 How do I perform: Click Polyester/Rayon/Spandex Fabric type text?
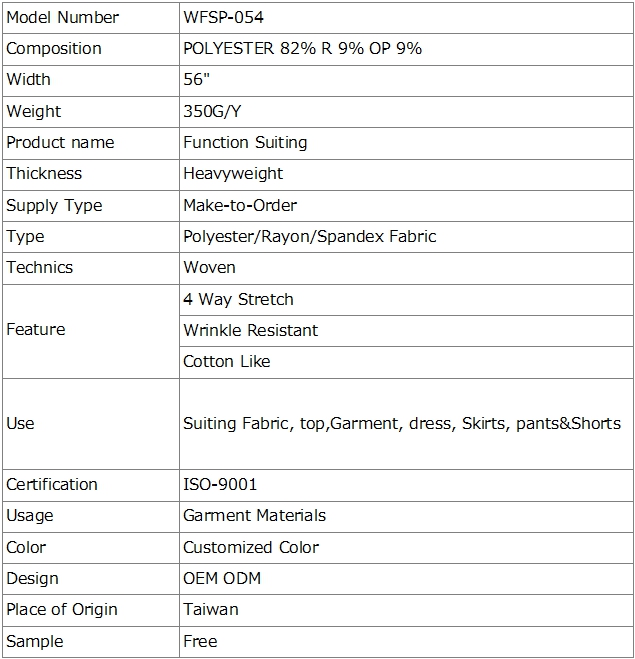pos(309,237)
